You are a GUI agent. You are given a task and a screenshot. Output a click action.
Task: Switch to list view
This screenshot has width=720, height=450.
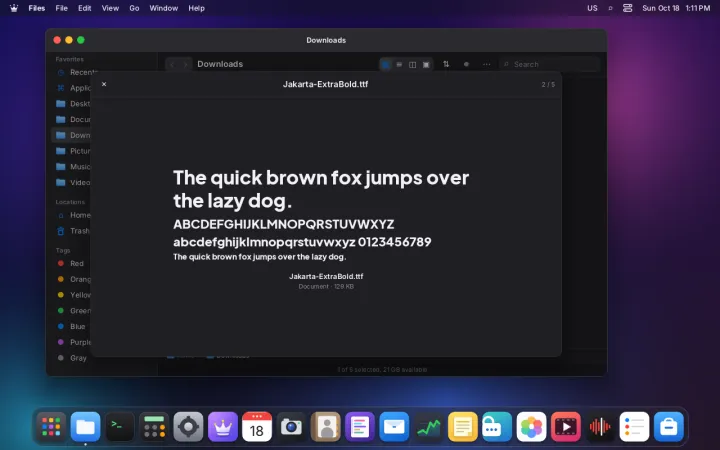click(399, 64)
